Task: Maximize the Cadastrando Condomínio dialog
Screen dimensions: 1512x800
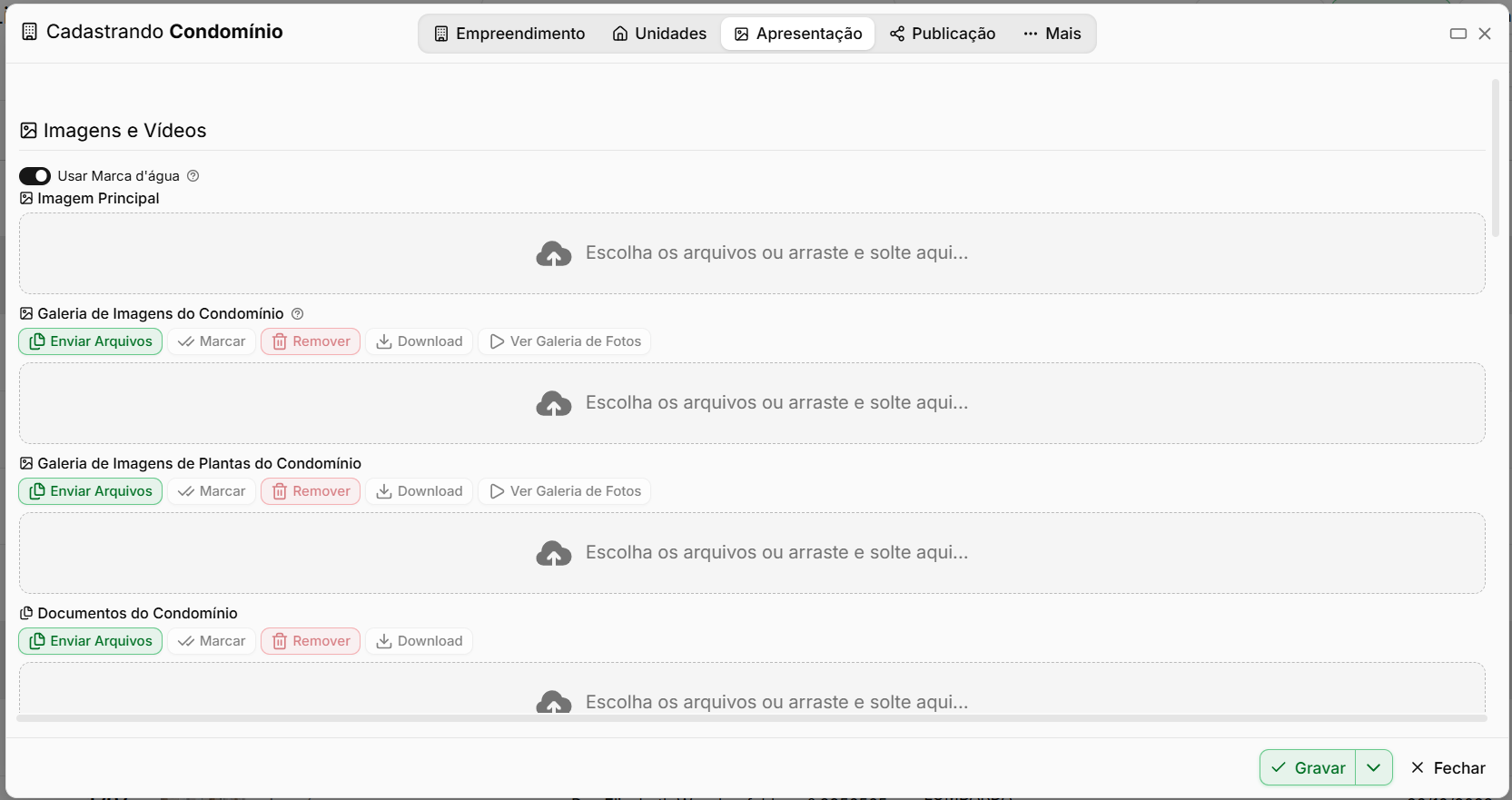Action: [x=1458, y=34]
